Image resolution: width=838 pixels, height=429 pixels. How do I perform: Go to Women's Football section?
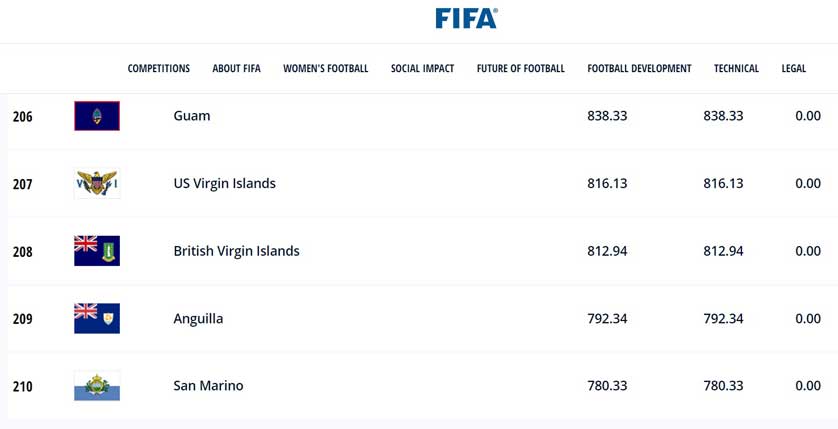[x=325, y=69]
